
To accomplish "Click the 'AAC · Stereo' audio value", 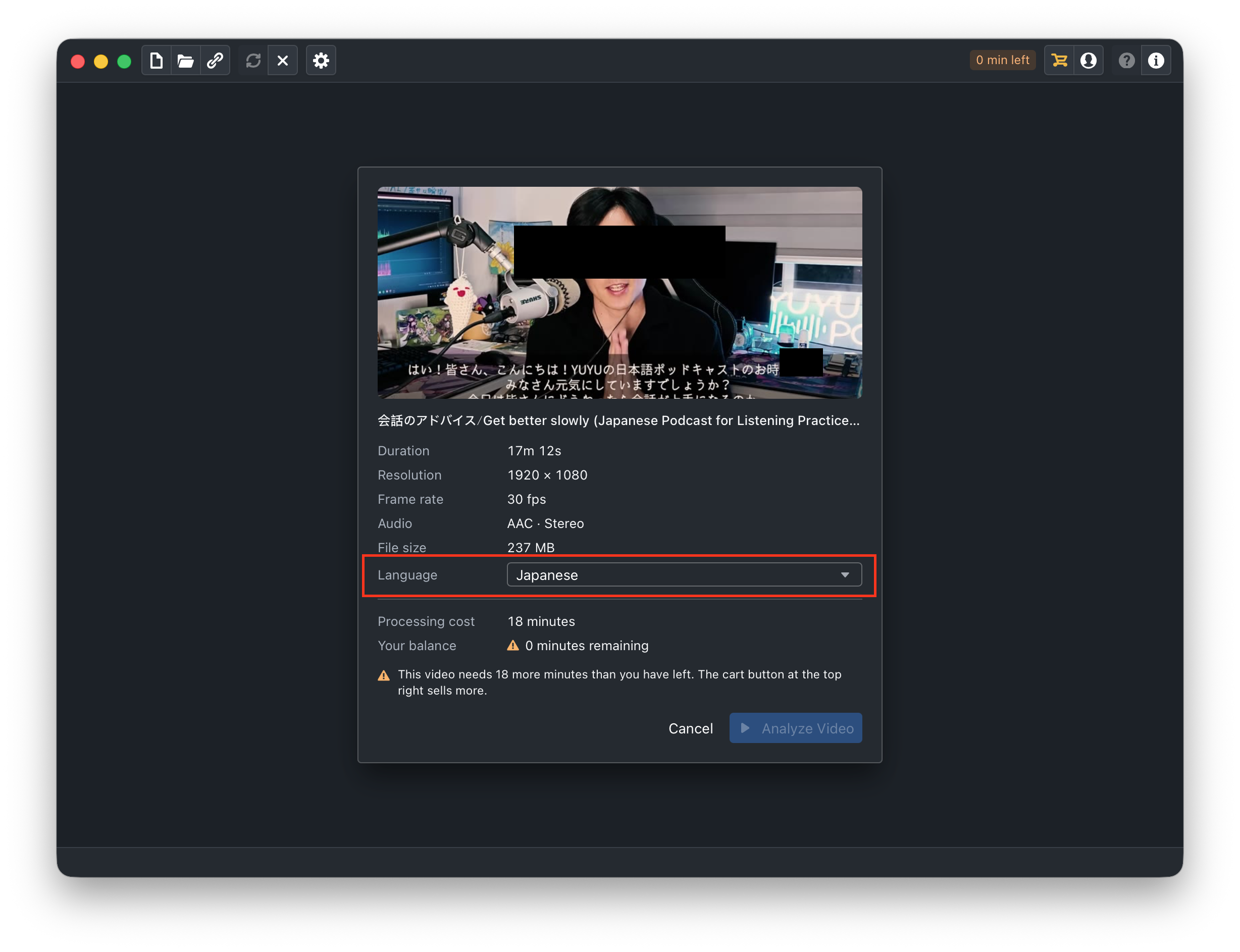I will click(x=545, y=523).
